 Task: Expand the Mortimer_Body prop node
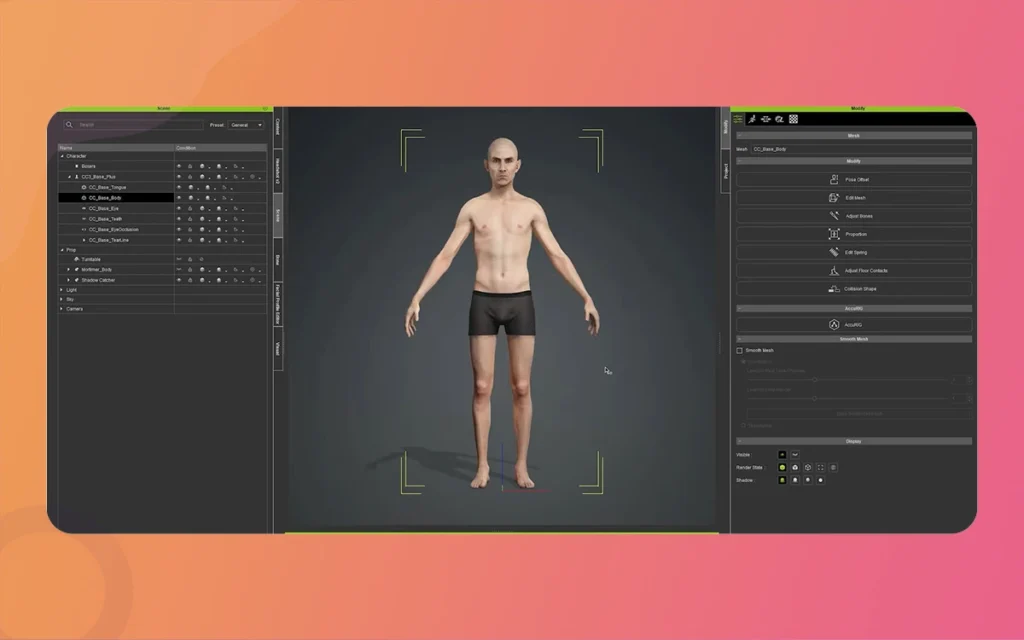[68, 270]
